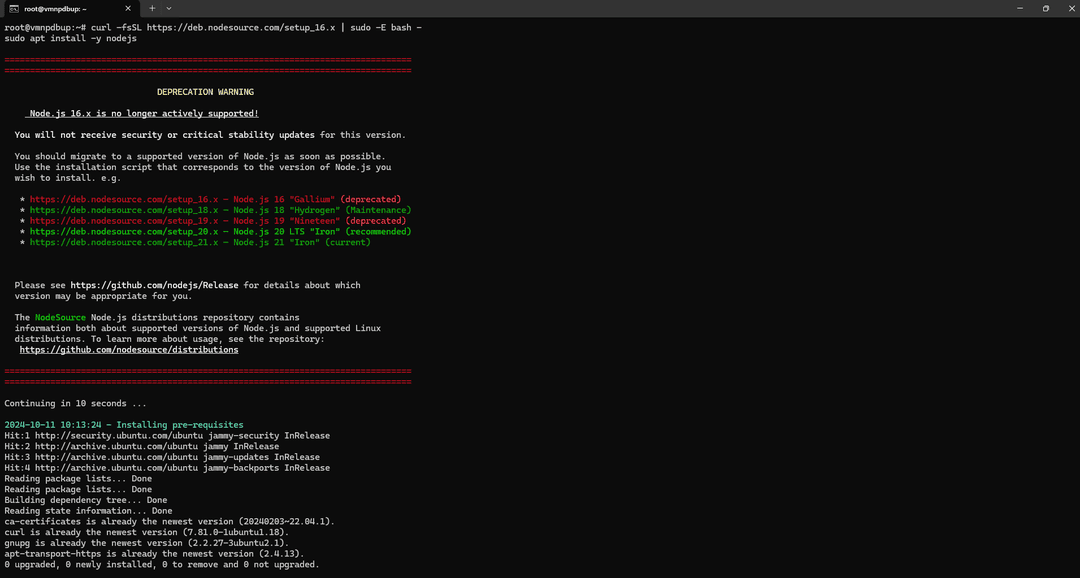Expand the new tab profile dropdown chevron

[x=169, y=8]
